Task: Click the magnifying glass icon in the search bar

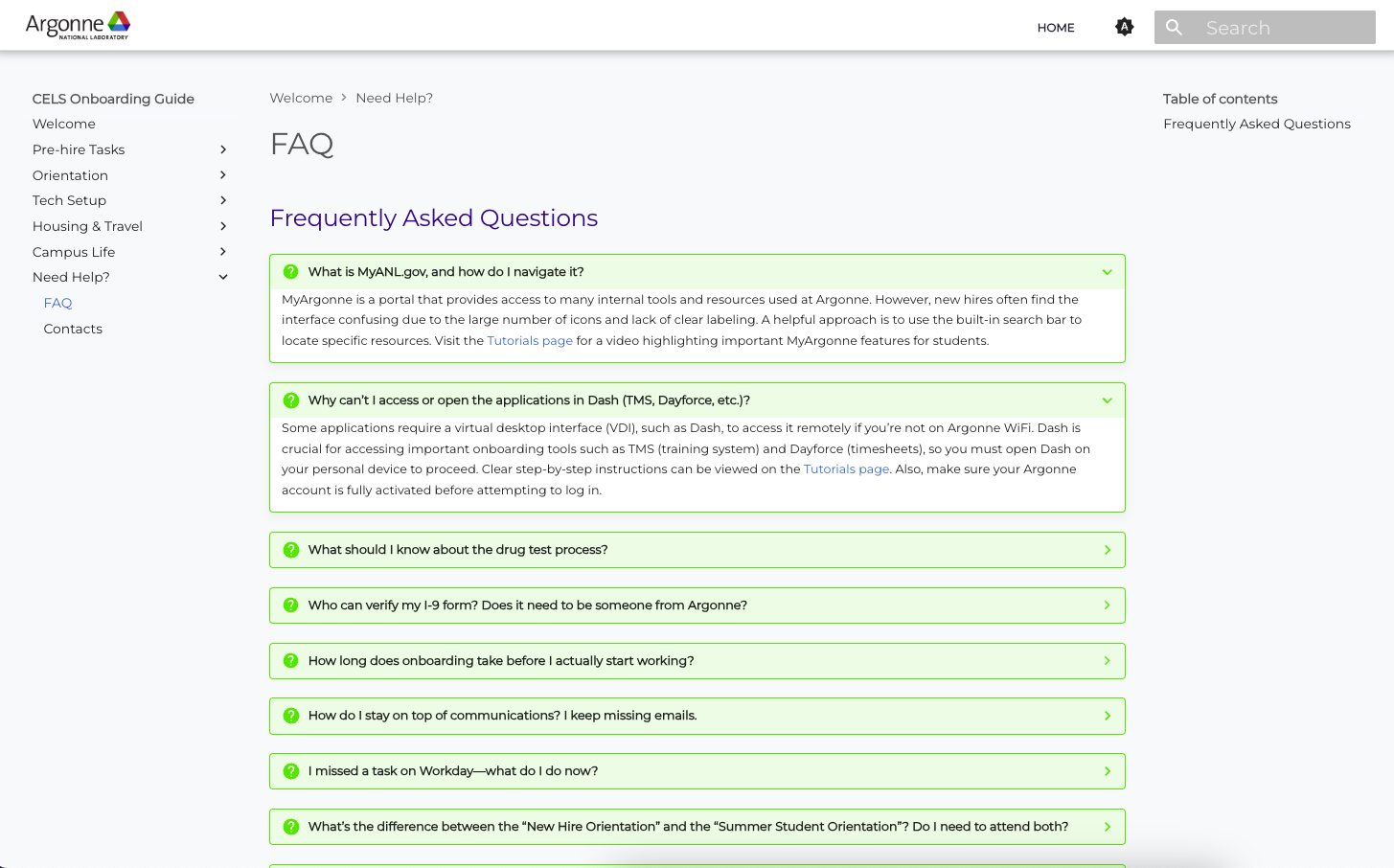Action: (1174, 27)
